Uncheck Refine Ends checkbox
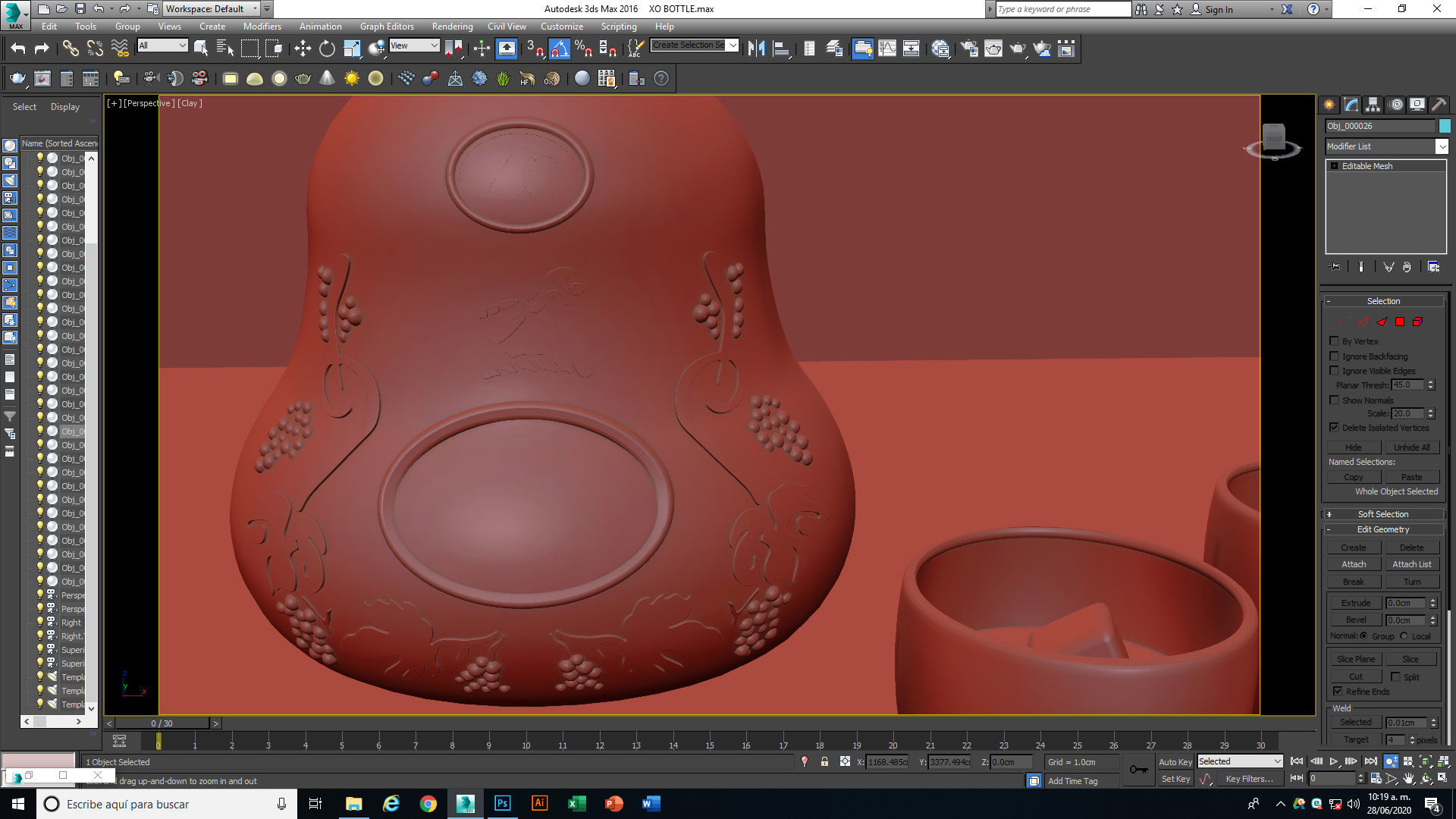1456x819 pixels. (x=1338, y=691)
